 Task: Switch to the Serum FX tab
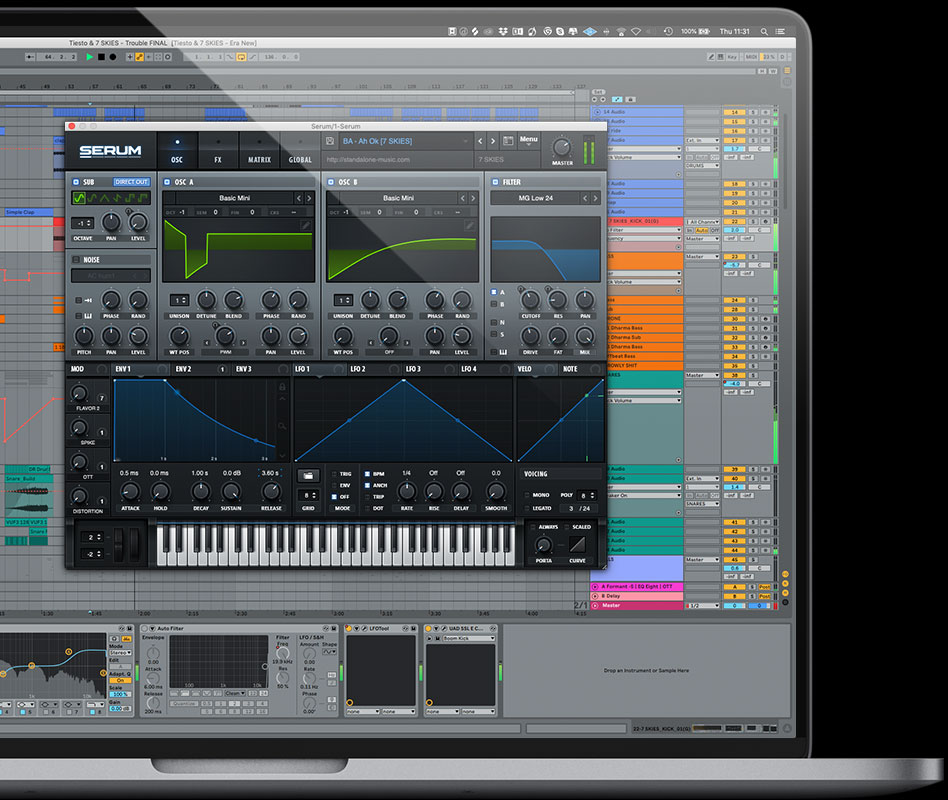[x=218, y=151]
